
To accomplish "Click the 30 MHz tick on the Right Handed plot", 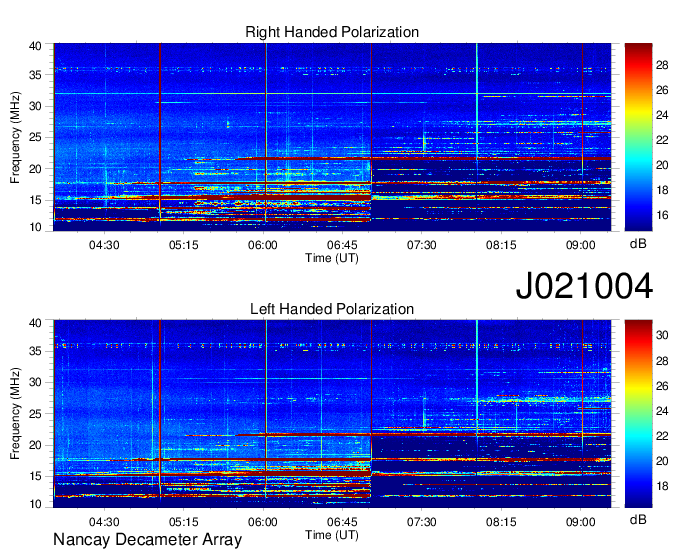I will [35, 106].
